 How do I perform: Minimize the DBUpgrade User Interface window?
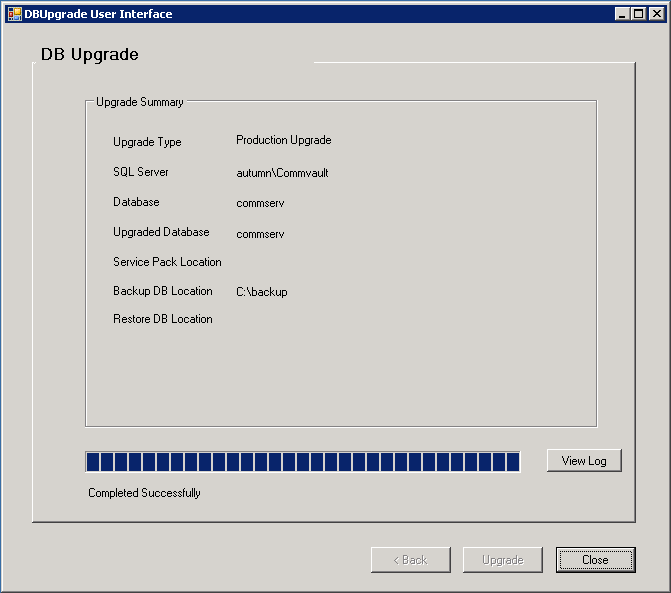623,14
